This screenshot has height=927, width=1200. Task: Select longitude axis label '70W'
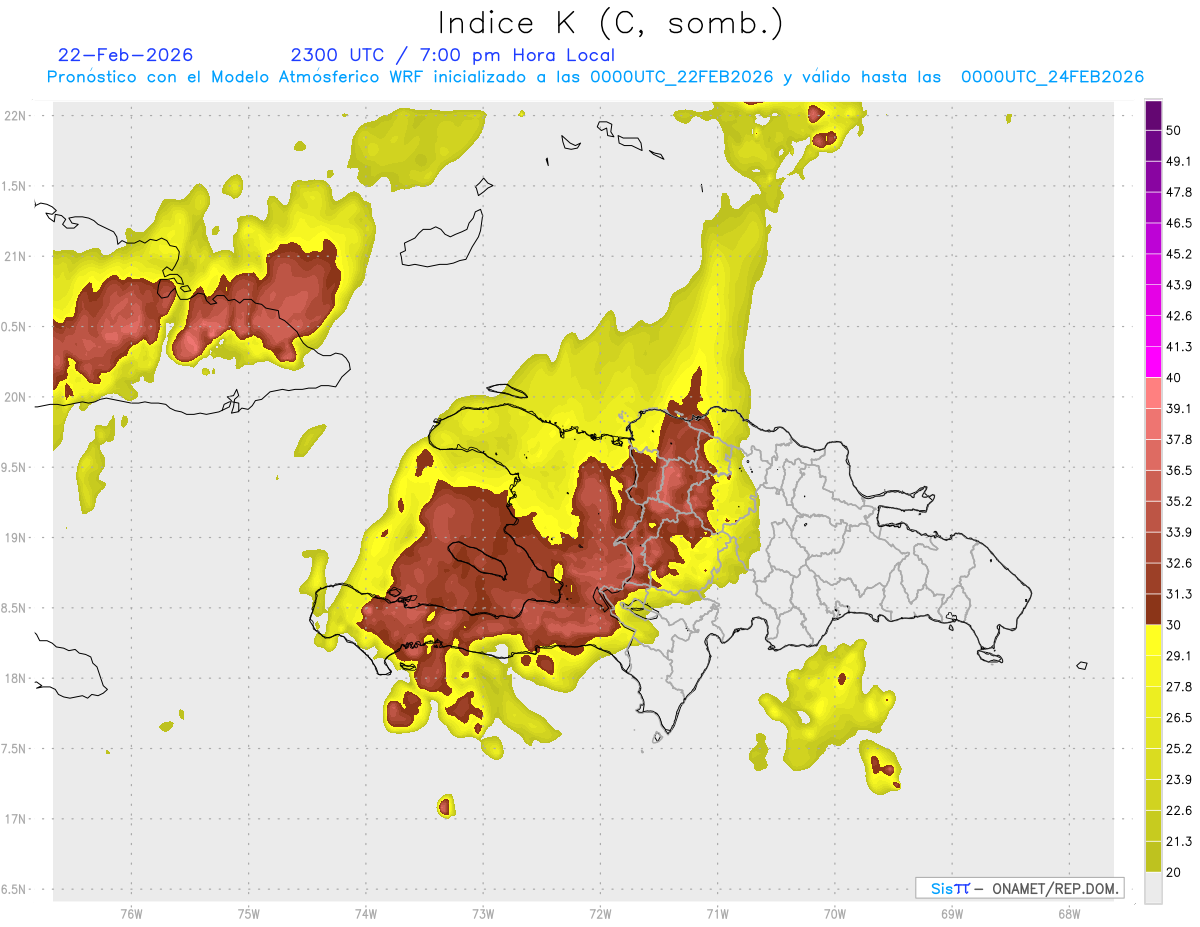pos(834,913)
